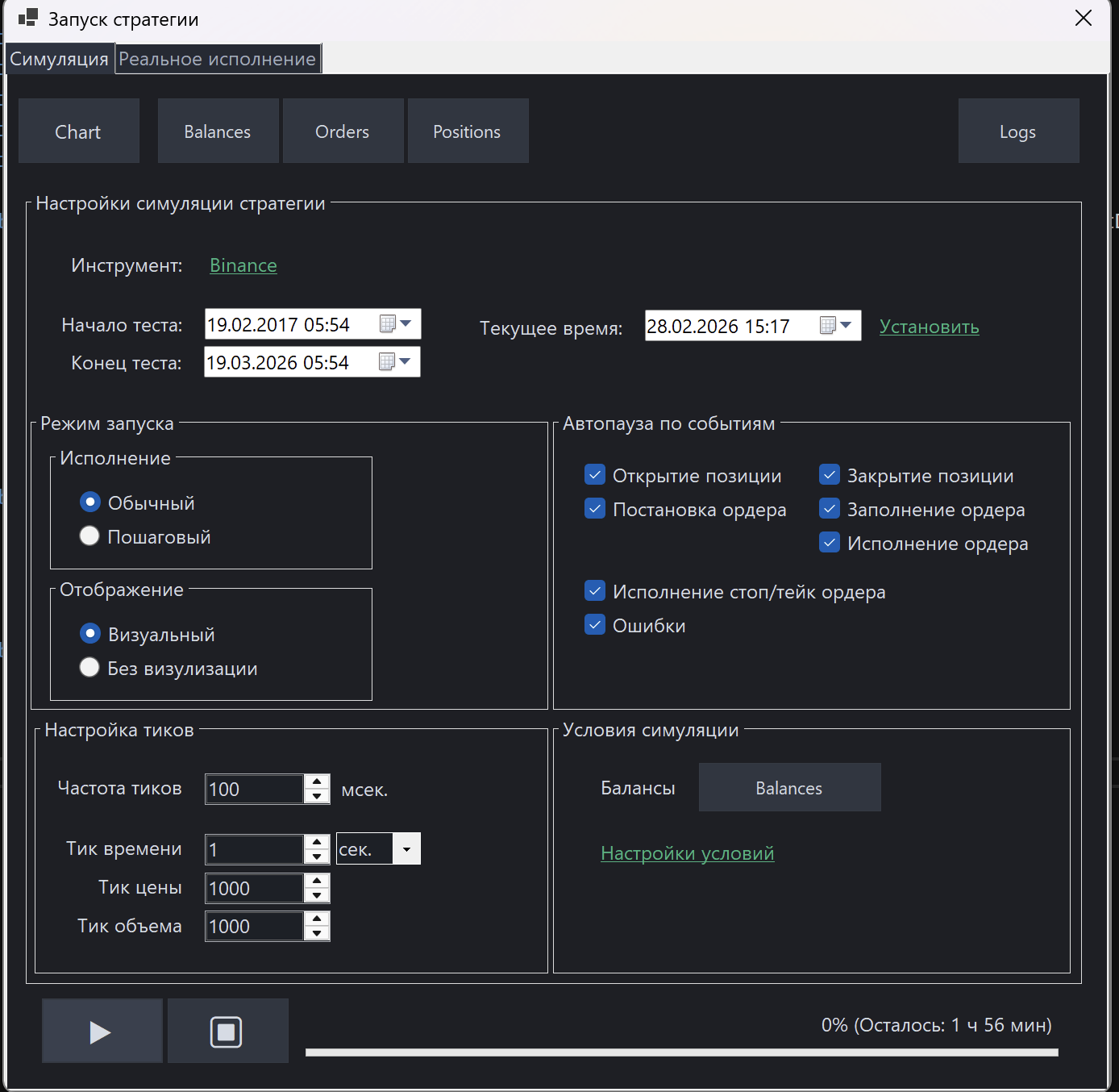Open 'Настройки условий' link
The height and width of the screenshot is (1092, 1119).
click(687, 852)
